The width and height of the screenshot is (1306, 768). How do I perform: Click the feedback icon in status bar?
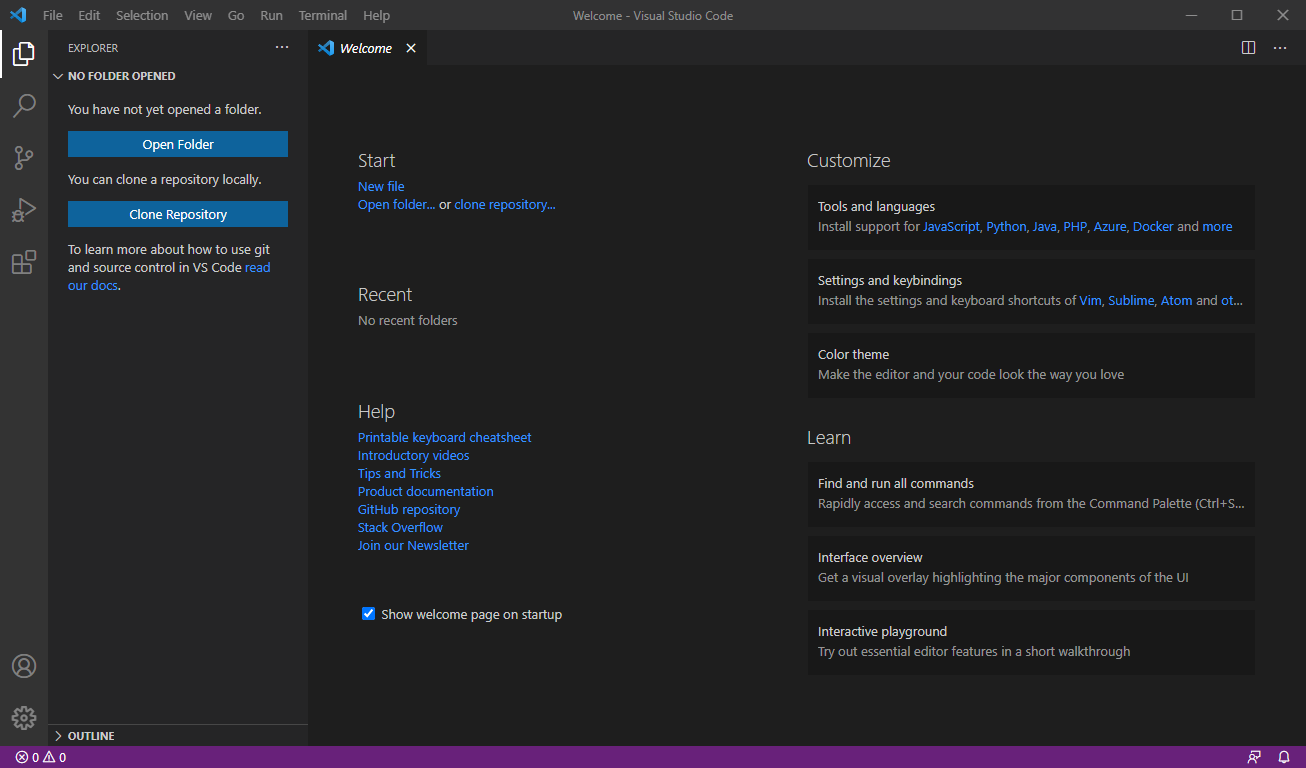pos(1254,757)
